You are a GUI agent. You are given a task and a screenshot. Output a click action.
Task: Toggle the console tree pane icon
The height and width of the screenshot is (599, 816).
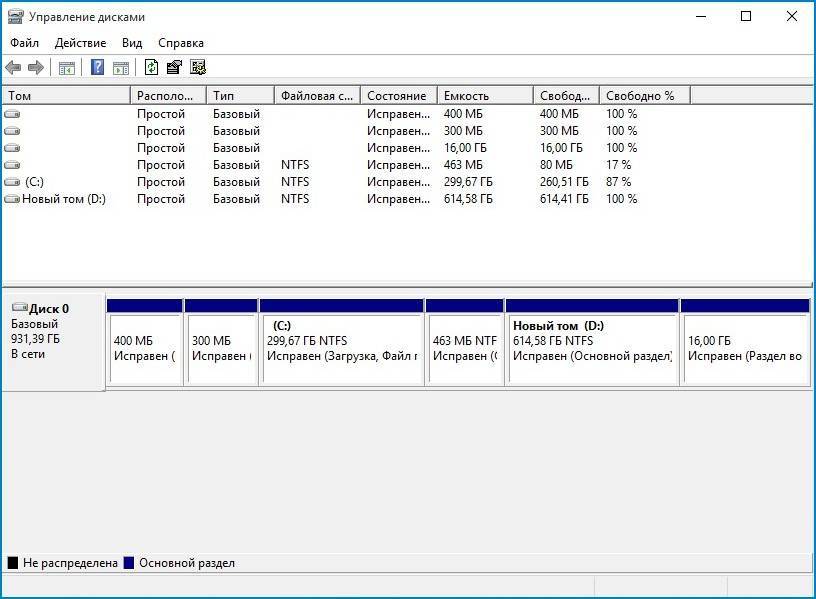point(67,68)
